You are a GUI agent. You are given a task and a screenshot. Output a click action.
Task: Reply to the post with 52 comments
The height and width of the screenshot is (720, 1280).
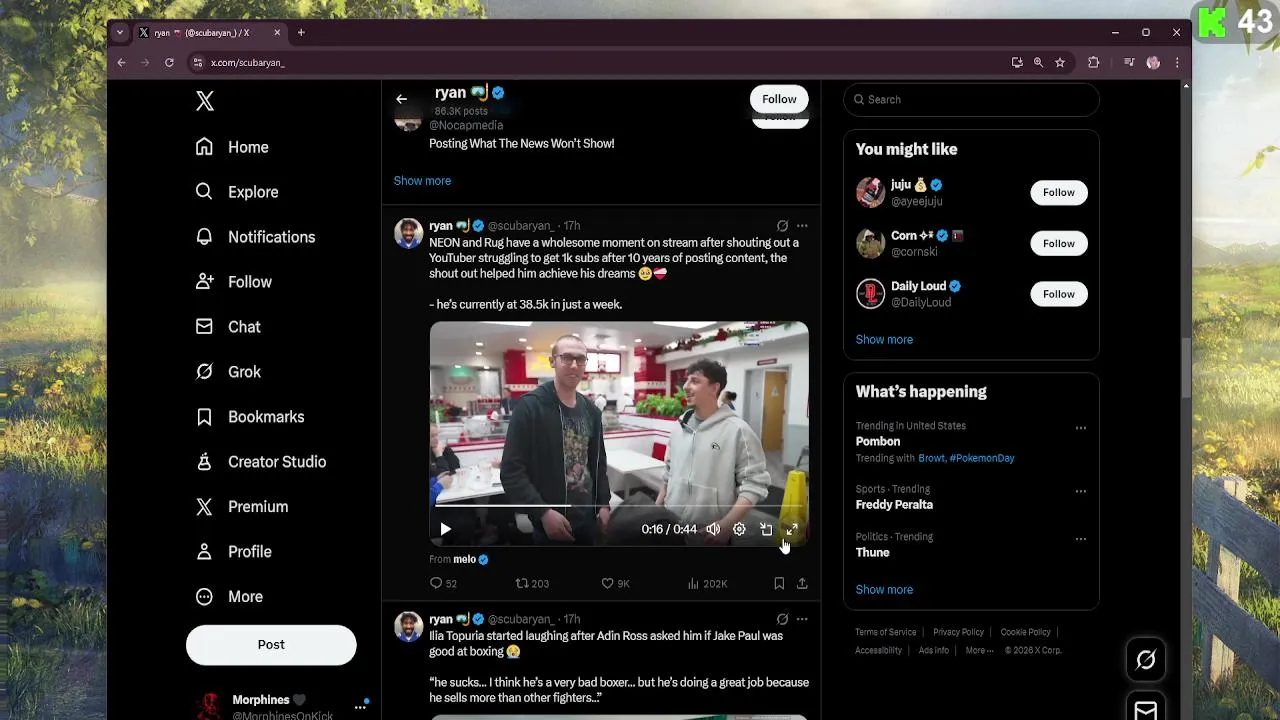coord(443,584)
